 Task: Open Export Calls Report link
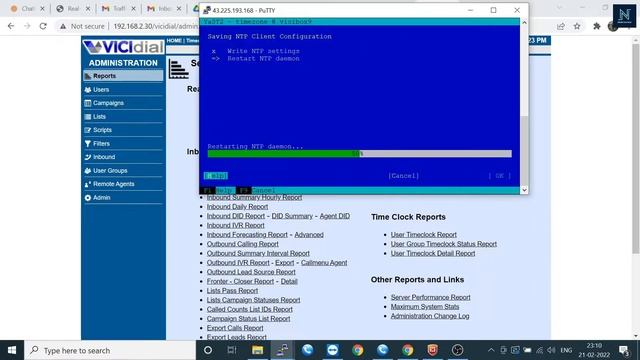pyautogui.click(x=235, y=328)
